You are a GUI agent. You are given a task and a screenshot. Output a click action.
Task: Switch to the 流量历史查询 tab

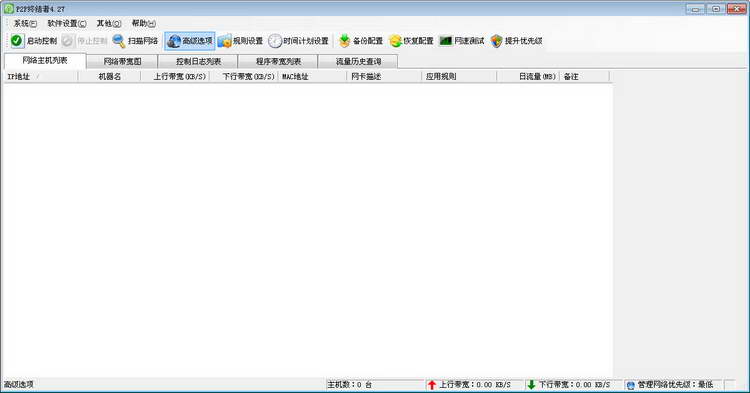(358, 62)
